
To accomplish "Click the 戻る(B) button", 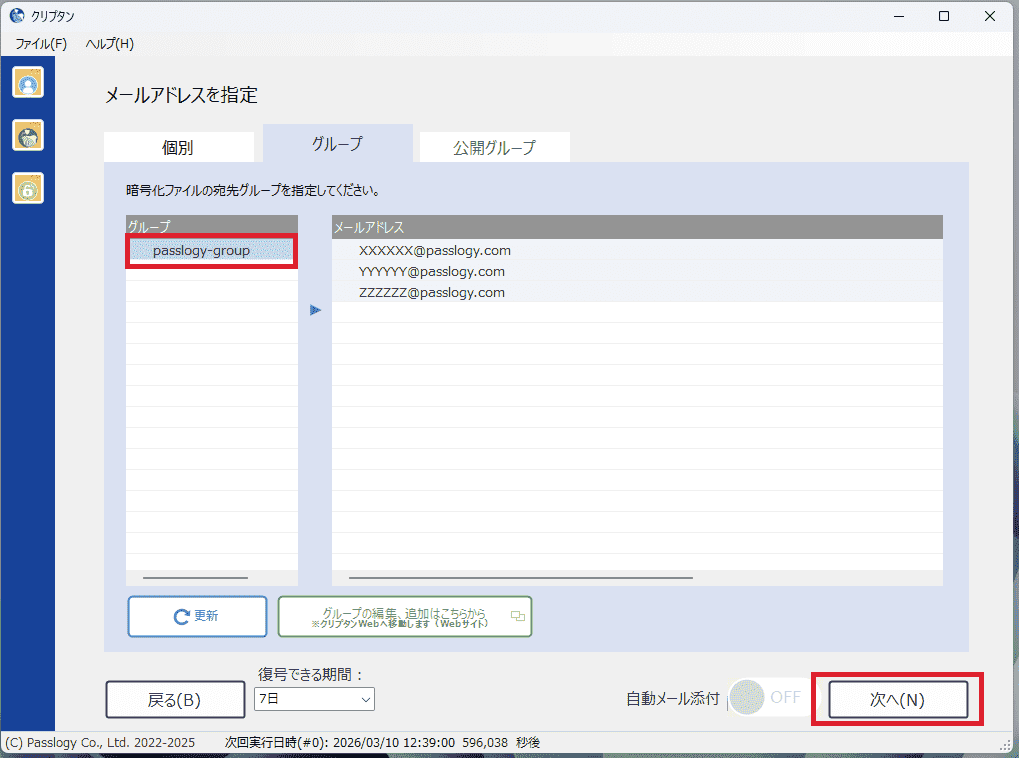I will click(x=175, y=700).
